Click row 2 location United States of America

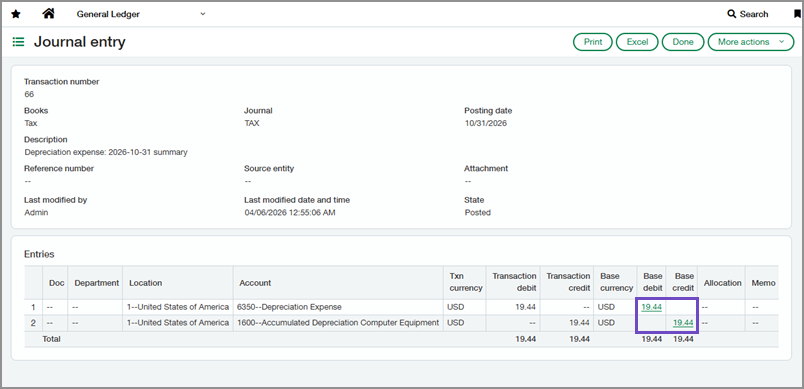click(x=177, y=322)
